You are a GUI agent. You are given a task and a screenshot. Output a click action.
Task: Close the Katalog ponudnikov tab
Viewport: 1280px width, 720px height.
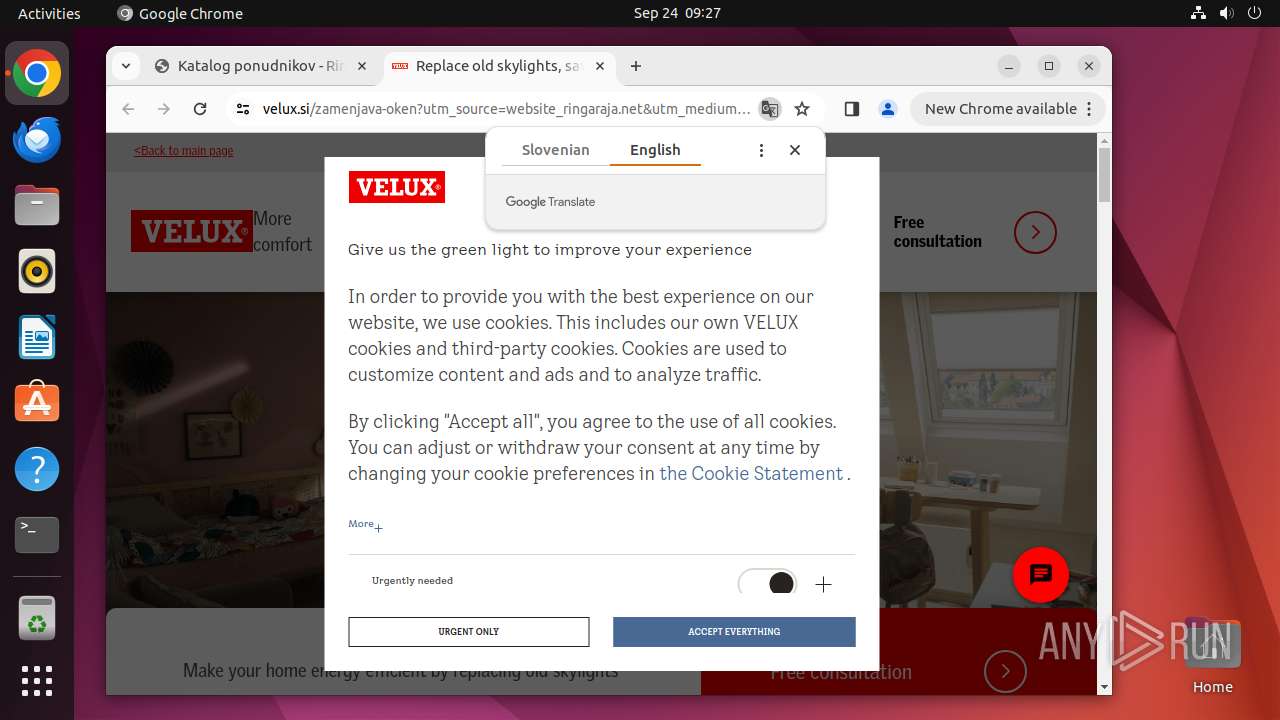click(362, 66)
